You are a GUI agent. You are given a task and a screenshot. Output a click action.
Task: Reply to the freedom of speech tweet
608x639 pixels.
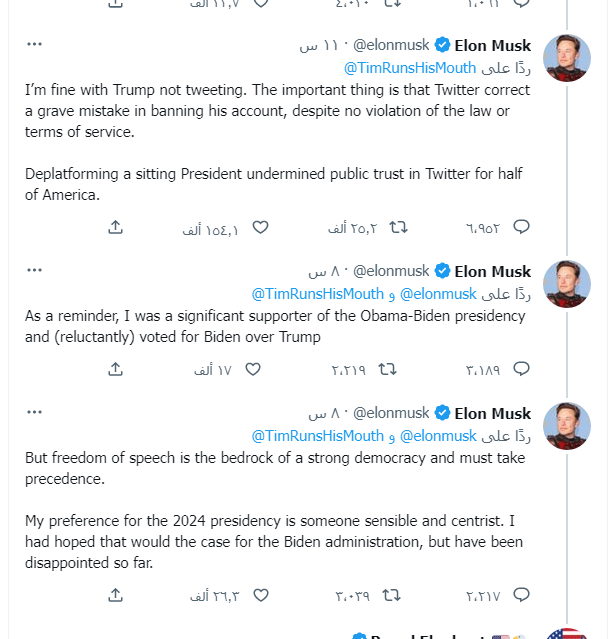pos(521,596)
